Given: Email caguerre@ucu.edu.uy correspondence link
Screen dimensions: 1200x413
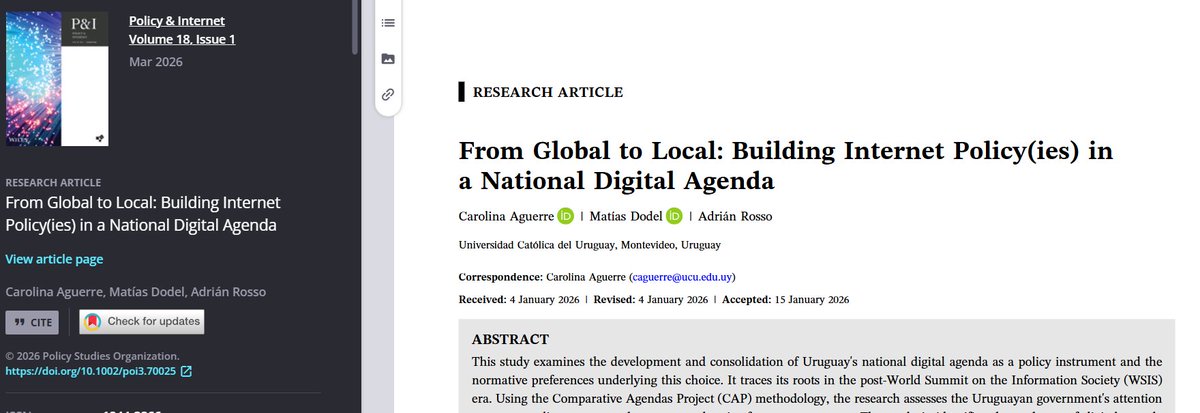Looking at the screenshot, I should coord(683,277).
